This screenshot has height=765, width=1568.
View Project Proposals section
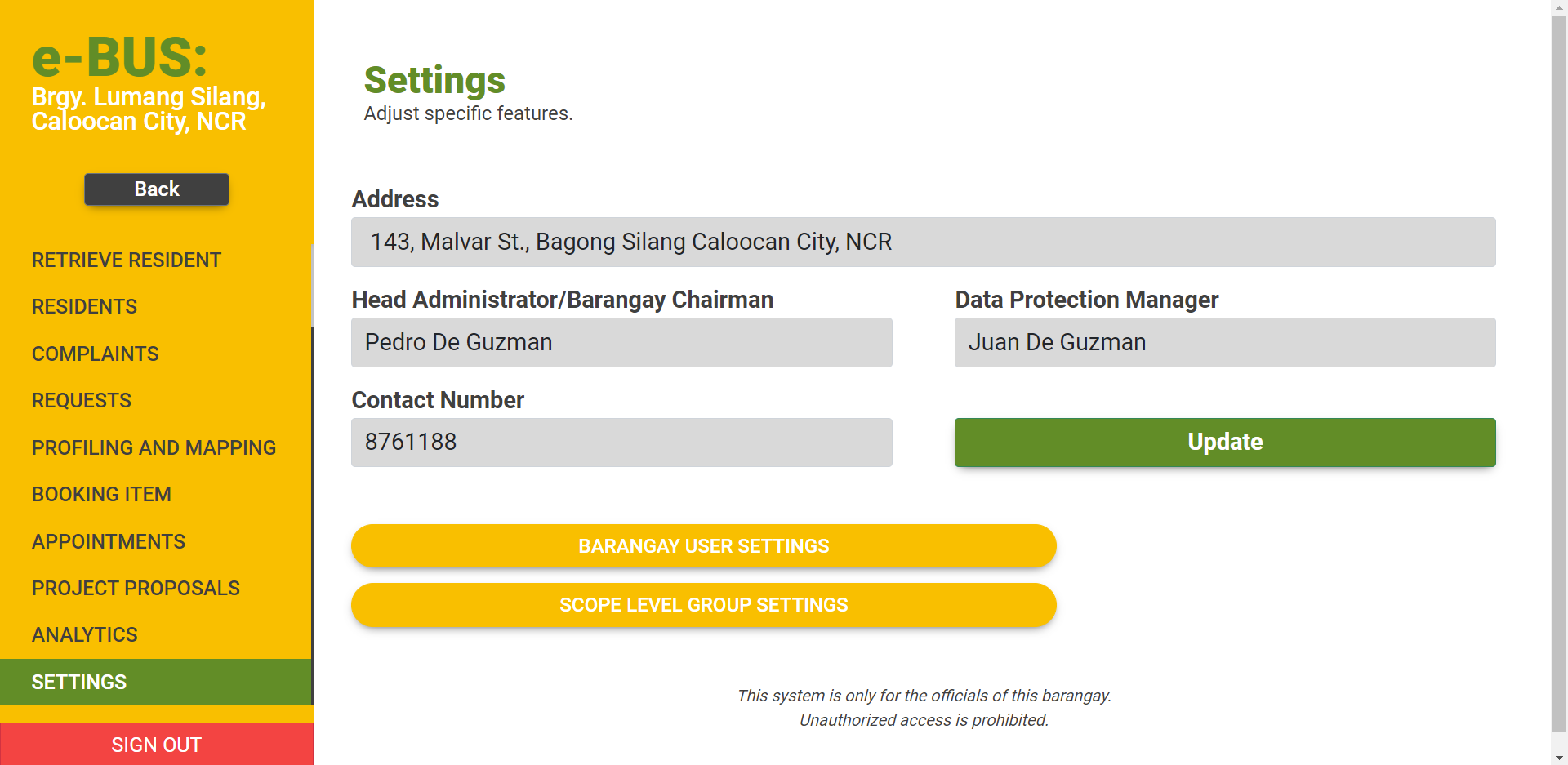tap(136, 589)
